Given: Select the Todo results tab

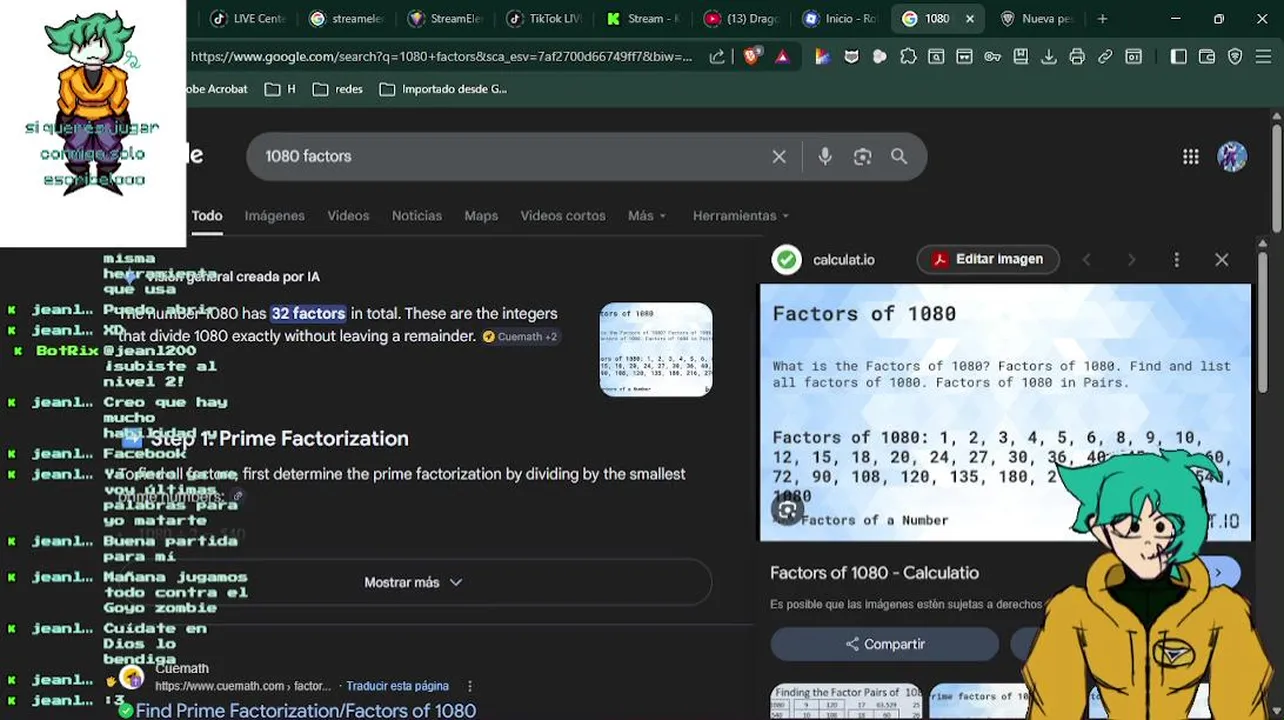Looking at the screenshot, I should tap(207, 215).
